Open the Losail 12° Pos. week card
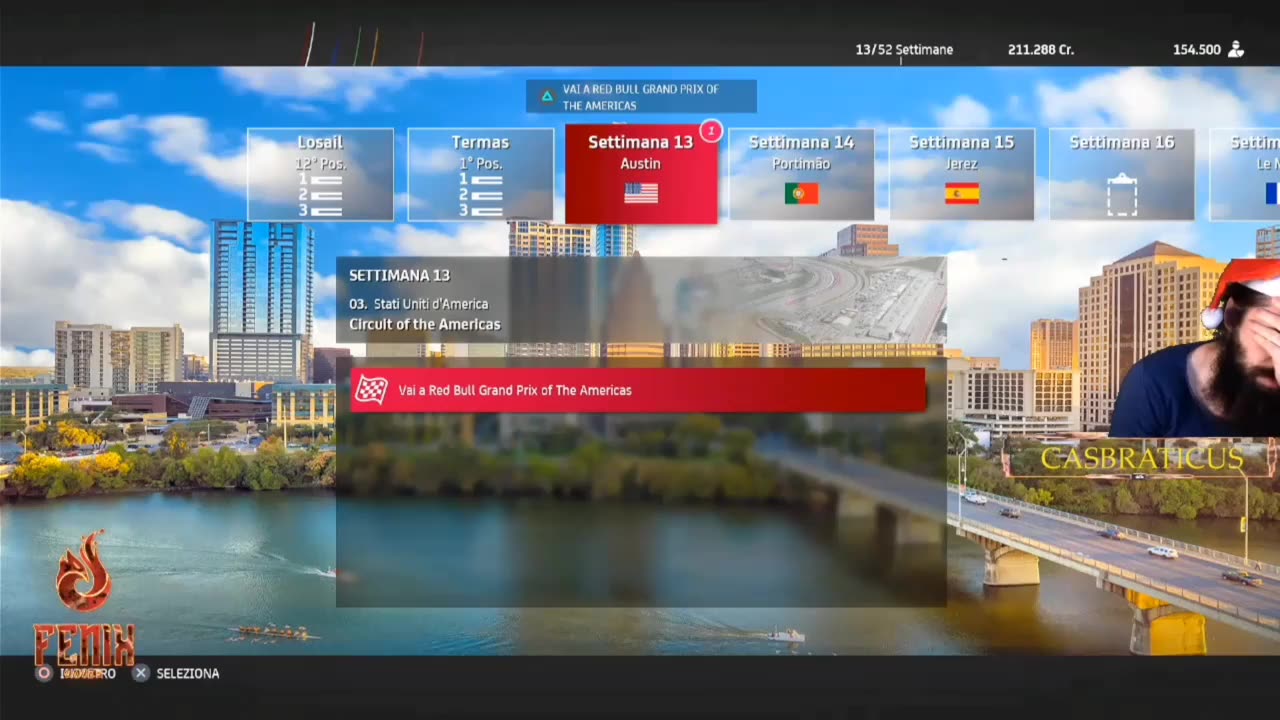The image size is (1280, 720). 320,174
